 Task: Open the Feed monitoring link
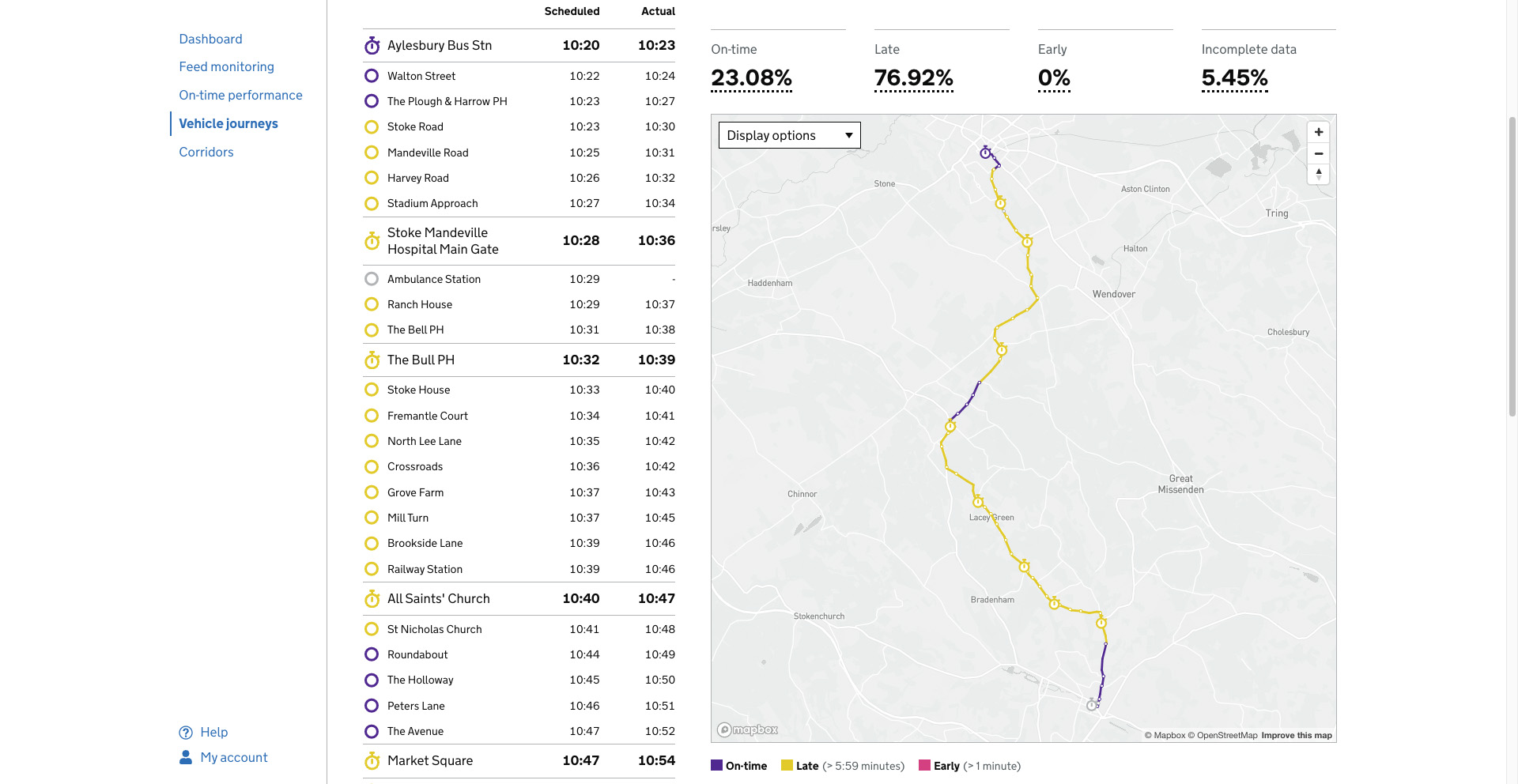pos(226,66)
